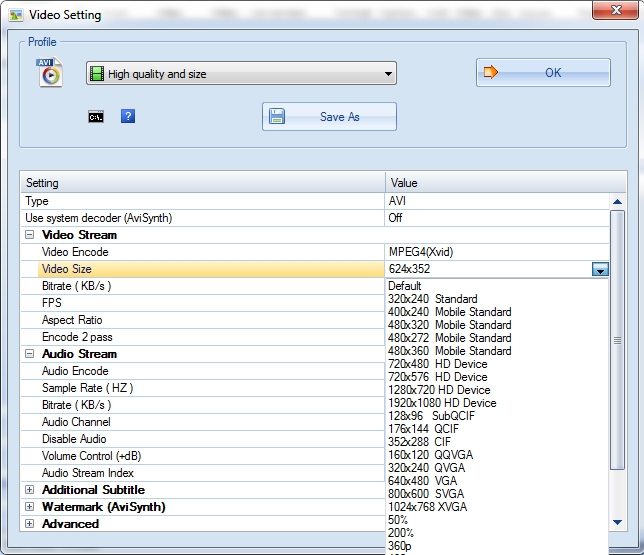
Task: Select the Sample Rate ( HZ ) row
Action: (203, 388)
